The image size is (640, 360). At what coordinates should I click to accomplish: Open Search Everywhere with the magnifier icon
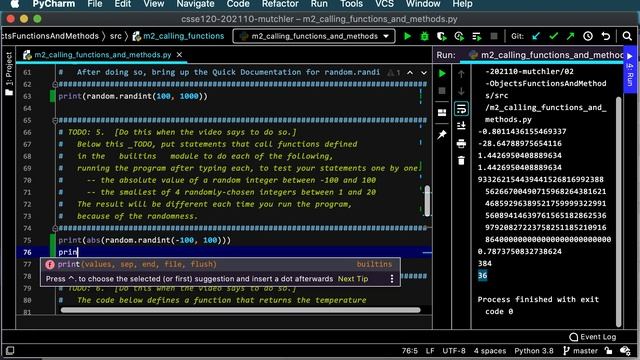coord(627,36)
